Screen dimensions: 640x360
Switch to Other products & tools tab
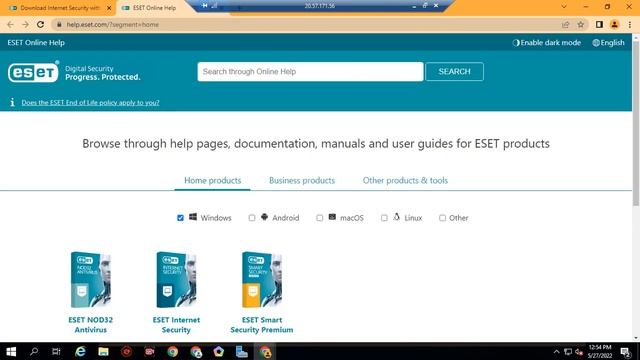pyautogui.click(x=405, y=180)
